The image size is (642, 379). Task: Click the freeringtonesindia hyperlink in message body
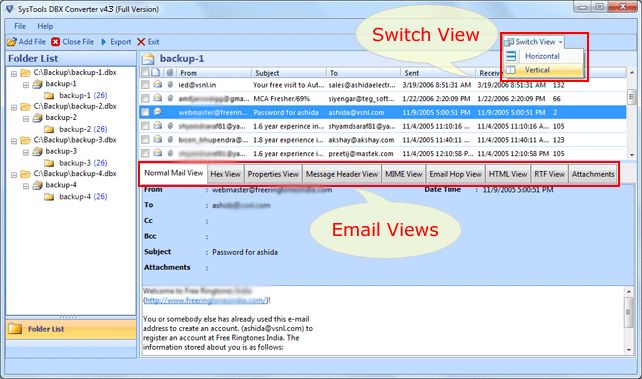pos(206,300)
